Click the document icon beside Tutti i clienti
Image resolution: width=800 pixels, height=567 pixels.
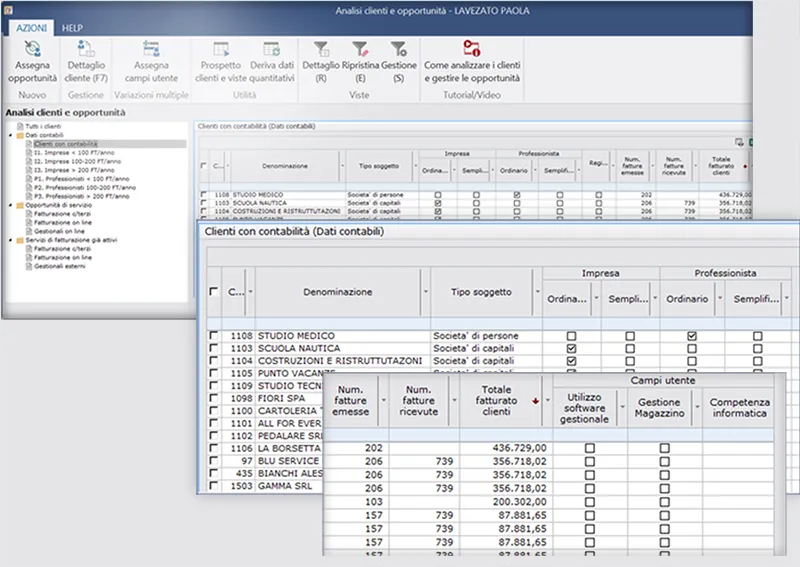click(20, 126)
